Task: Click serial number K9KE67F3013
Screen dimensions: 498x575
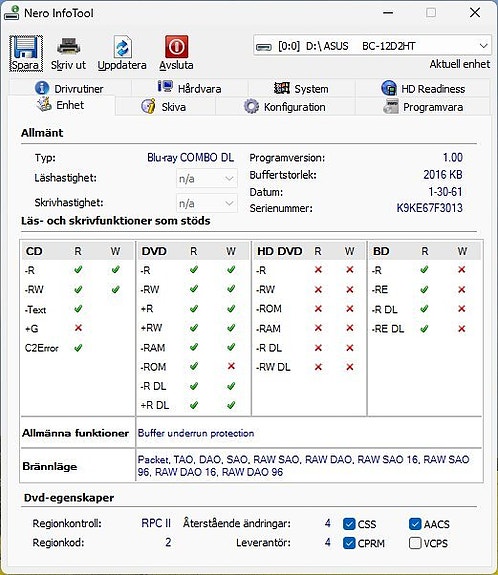Action: coord(429,208)
